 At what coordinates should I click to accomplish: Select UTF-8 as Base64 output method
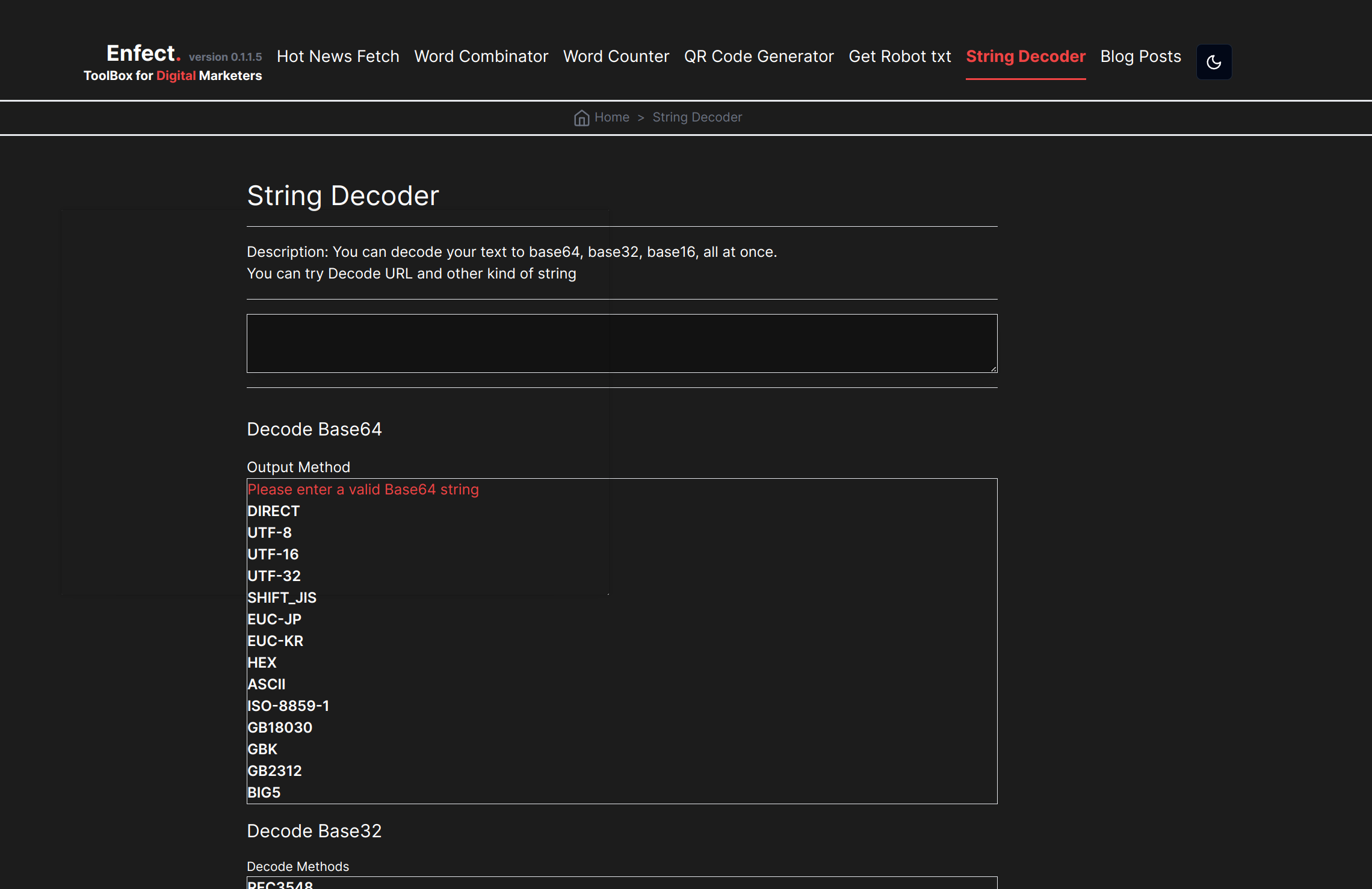pos(269,532)
